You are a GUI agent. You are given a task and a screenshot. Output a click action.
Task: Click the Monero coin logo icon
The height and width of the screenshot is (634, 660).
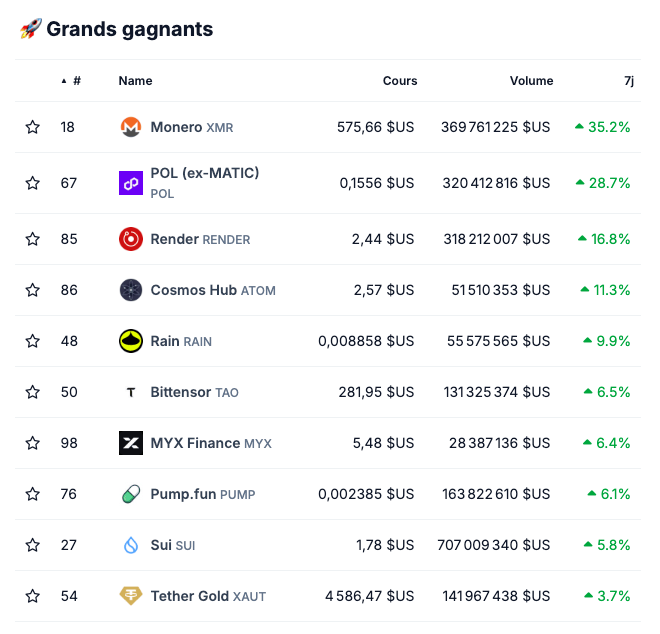tap(131, 128)
